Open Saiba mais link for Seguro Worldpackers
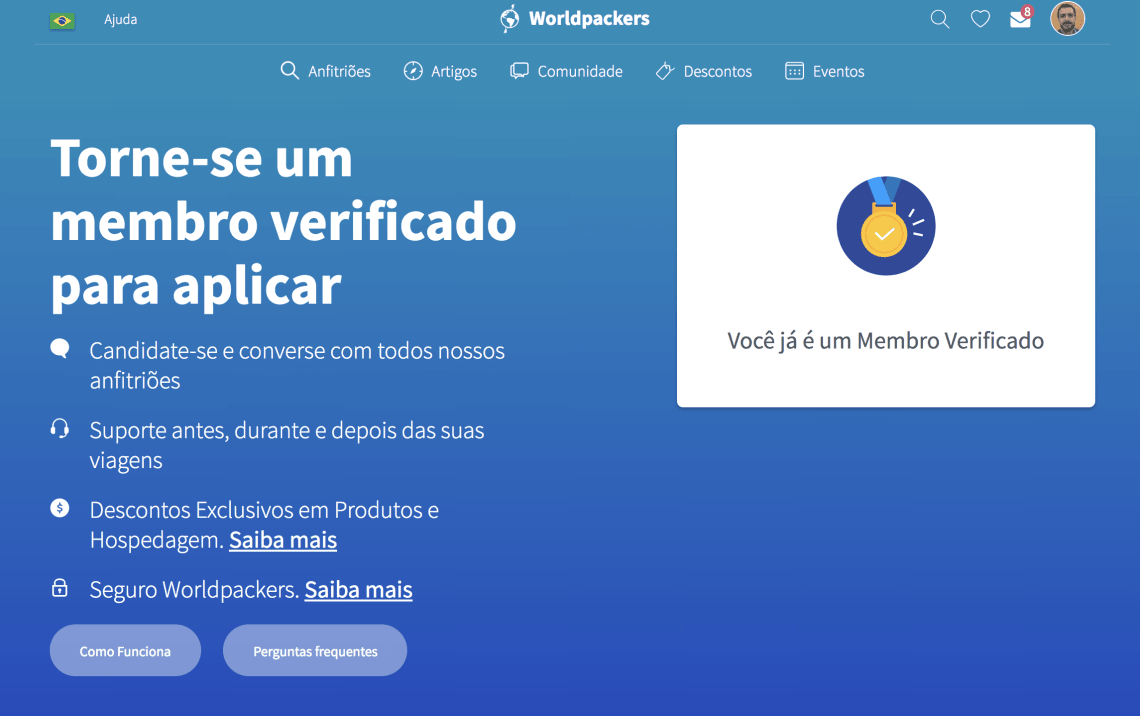This screenshot has width=1140, height=716. pyautogui.click(x=358, y=590)
